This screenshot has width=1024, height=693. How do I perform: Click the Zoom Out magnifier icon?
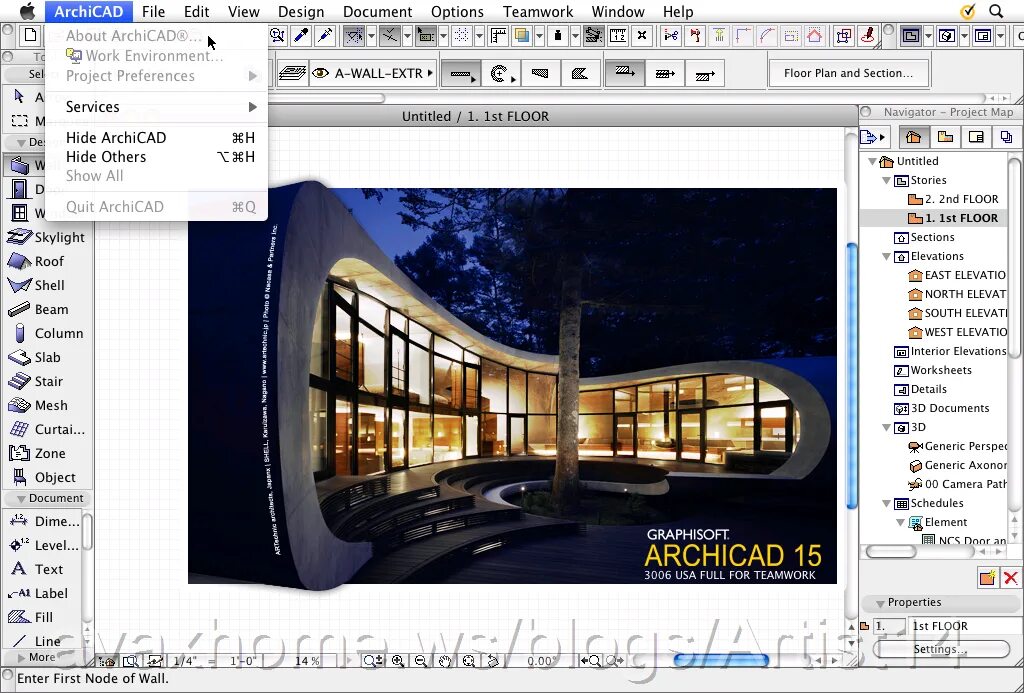coord(421,661)
